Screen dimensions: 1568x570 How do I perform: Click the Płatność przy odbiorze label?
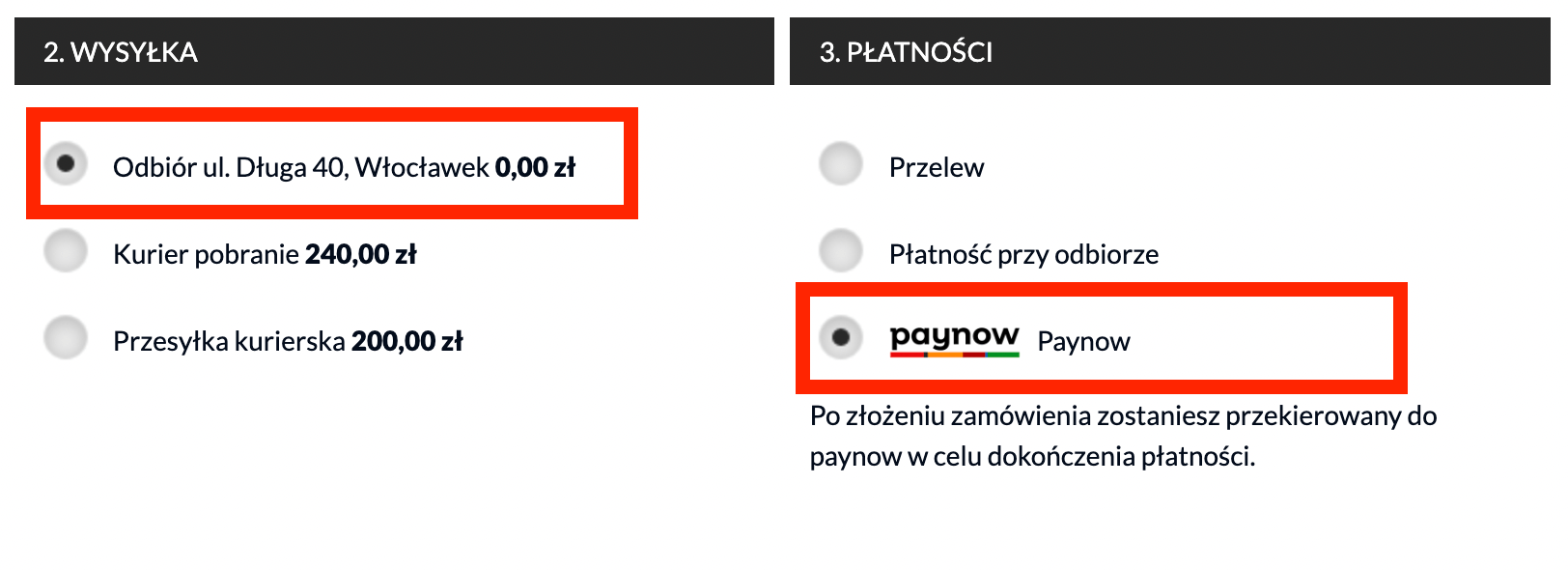[x=1022, y=253]
